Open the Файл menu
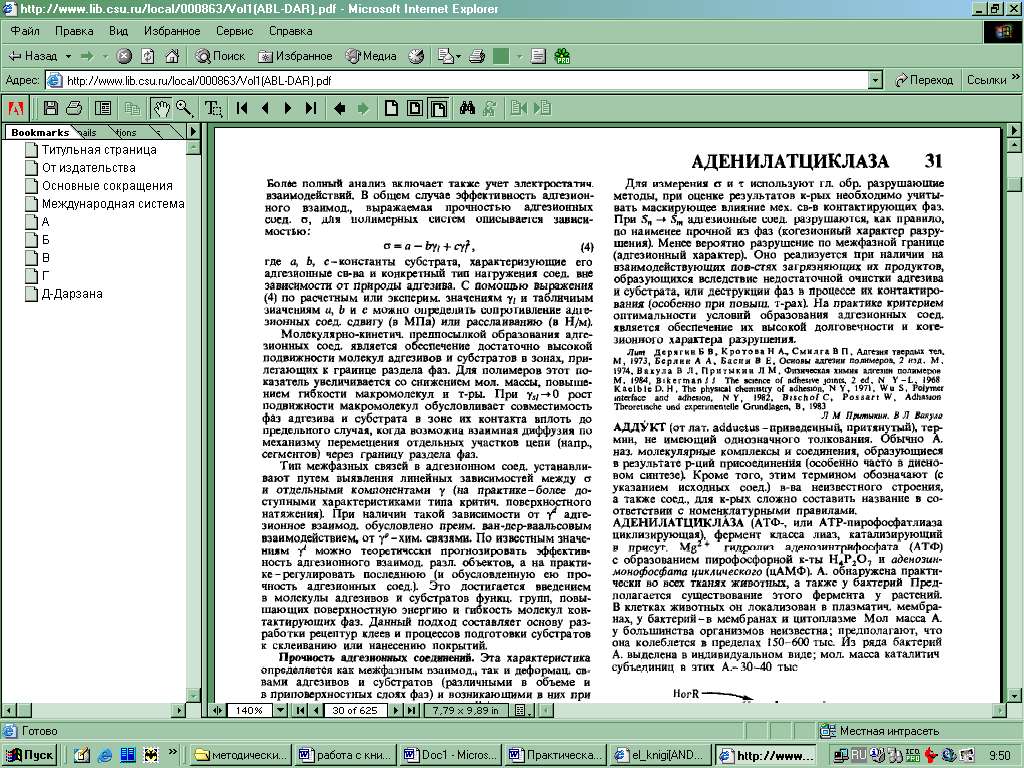Image resolution: width=1024 pixels, height=768 pixels. click(25, 31)
